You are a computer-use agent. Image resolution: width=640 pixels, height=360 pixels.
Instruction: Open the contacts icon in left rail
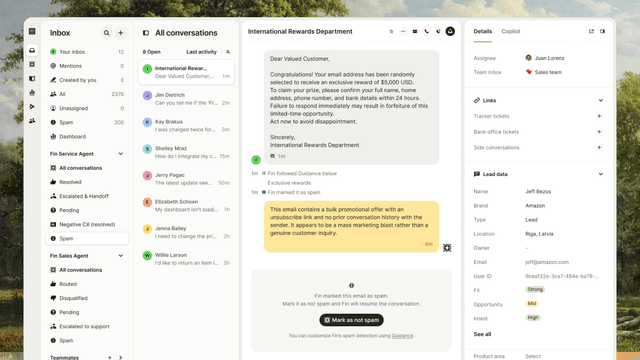click(32, 121)
